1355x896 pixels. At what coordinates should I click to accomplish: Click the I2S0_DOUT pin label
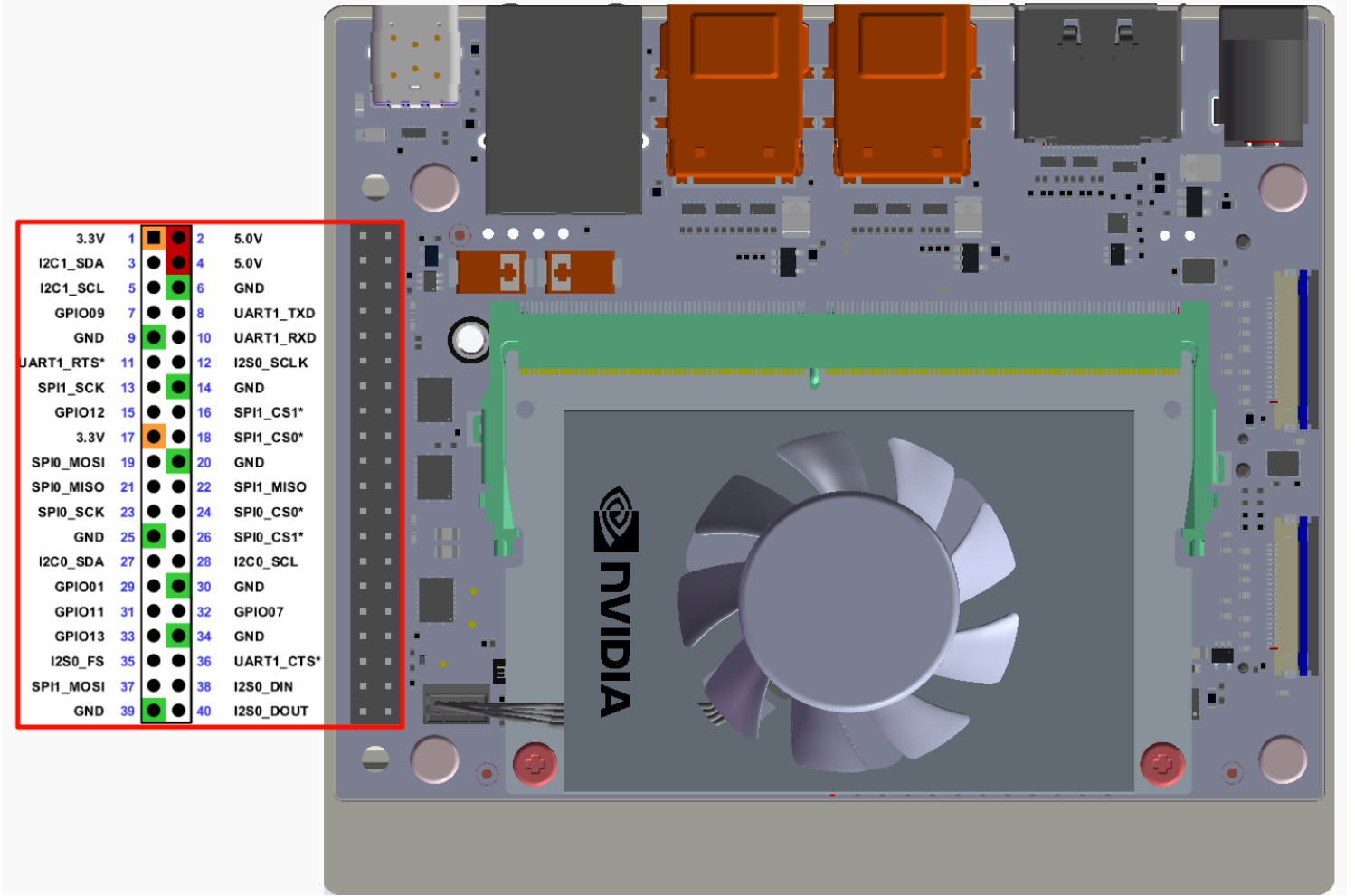[270, 711]
